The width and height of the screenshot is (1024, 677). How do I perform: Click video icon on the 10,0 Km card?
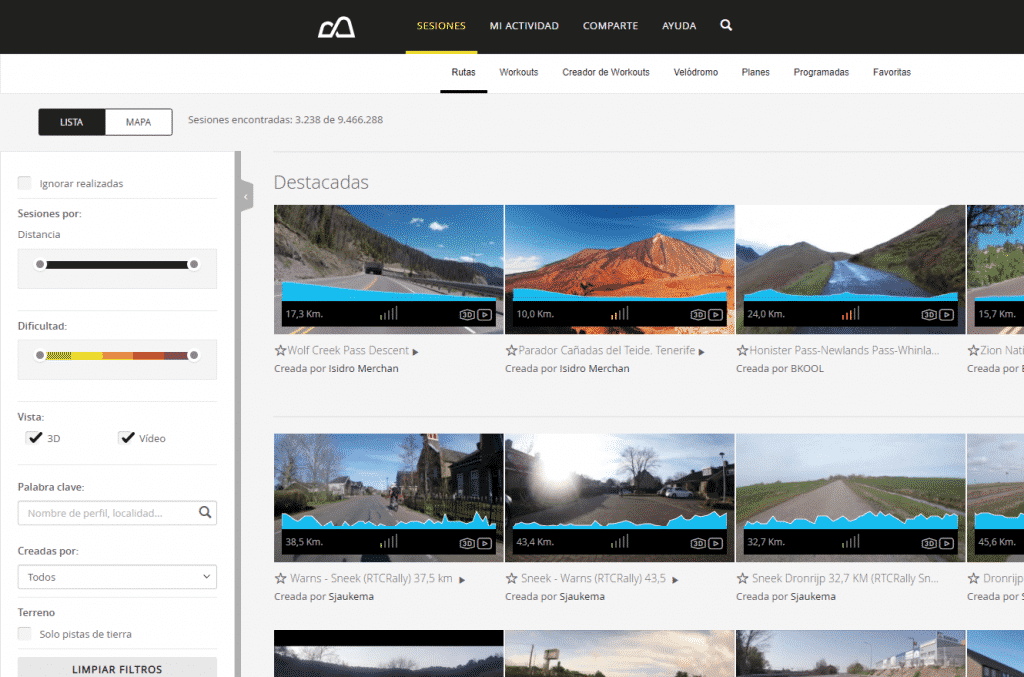pyautogui.click(x=716, y=315)
